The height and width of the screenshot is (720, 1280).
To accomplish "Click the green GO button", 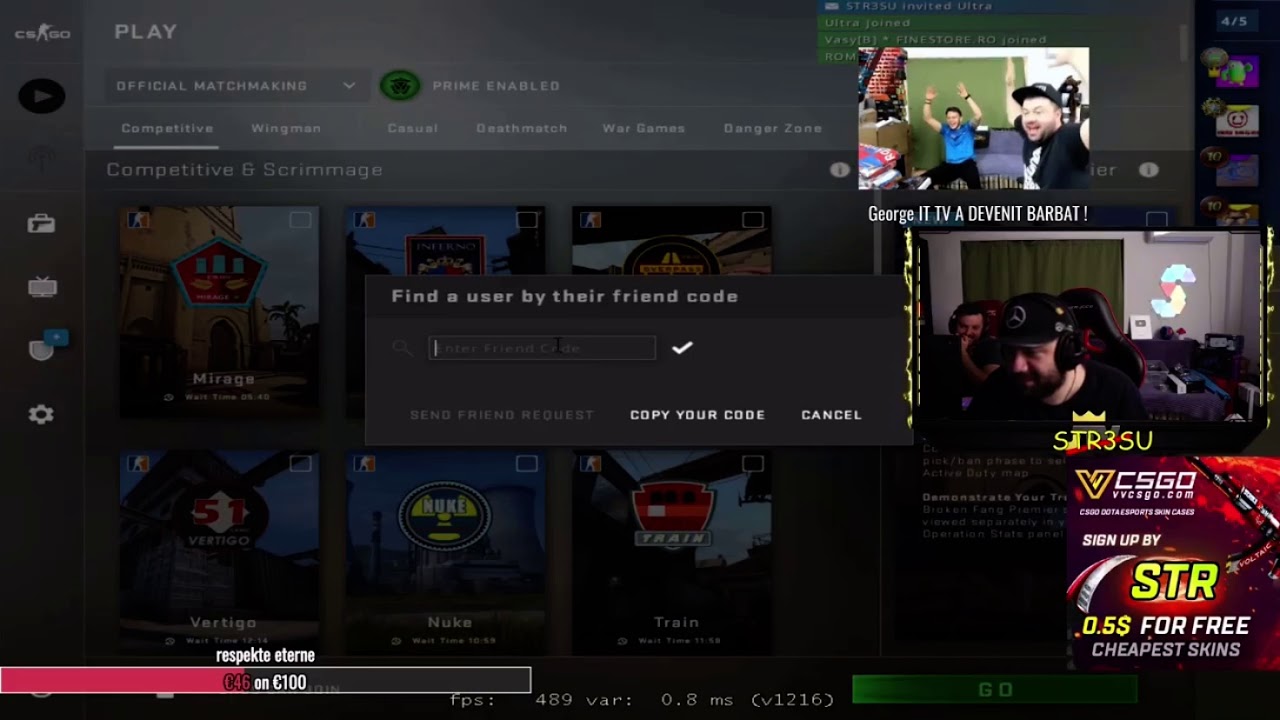I will point(995,689).
